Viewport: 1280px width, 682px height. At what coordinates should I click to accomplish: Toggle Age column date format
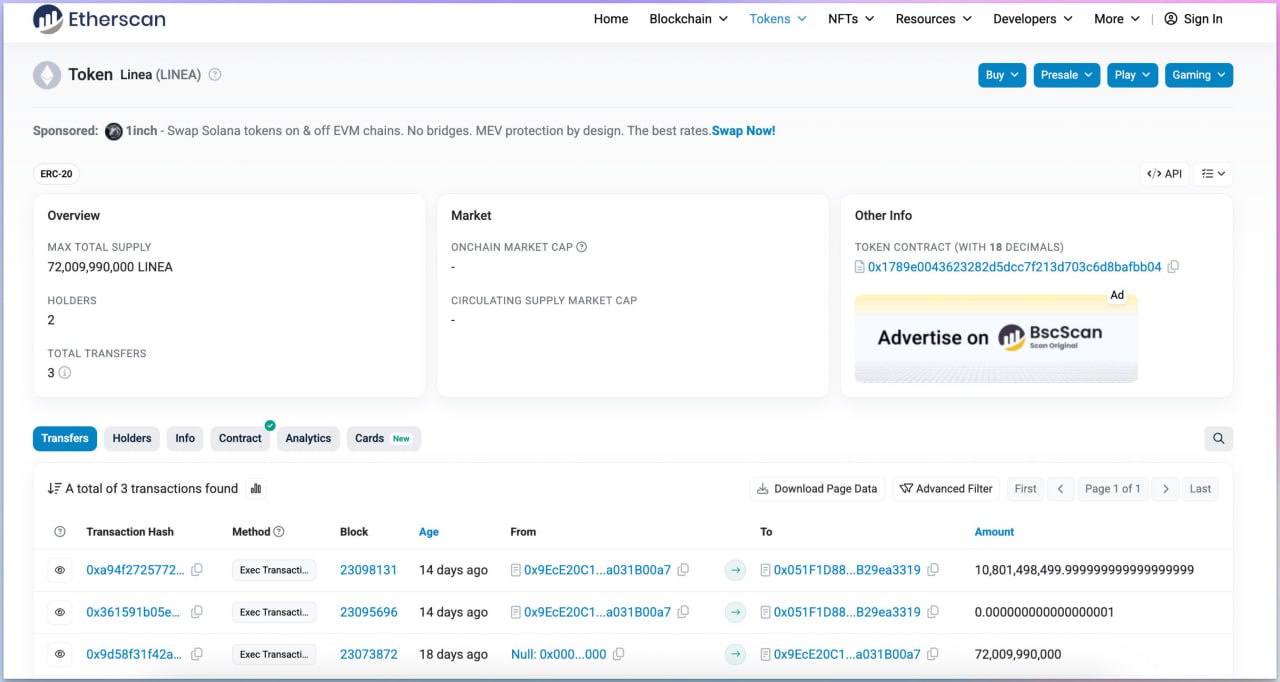tap(429, 532)
